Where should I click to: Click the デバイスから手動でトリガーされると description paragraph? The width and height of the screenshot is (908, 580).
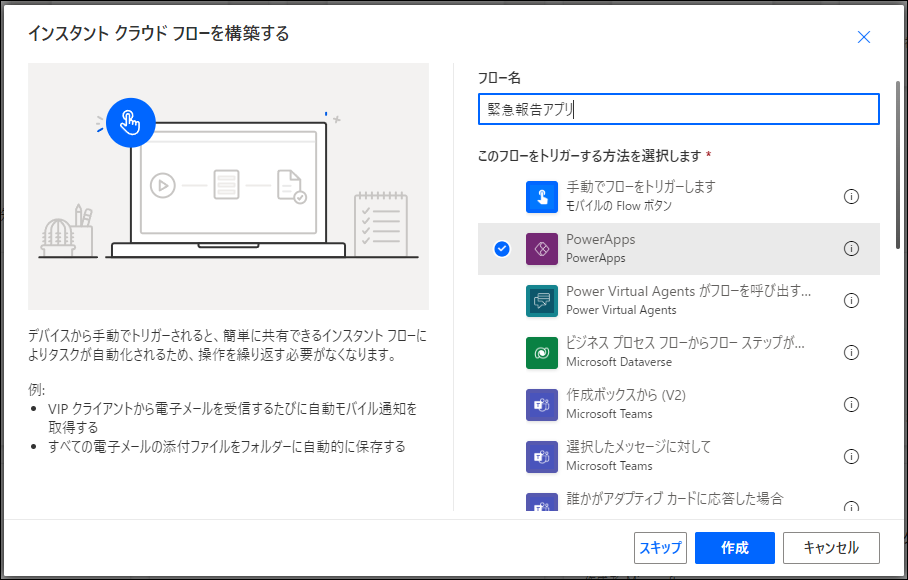point(227,345)
